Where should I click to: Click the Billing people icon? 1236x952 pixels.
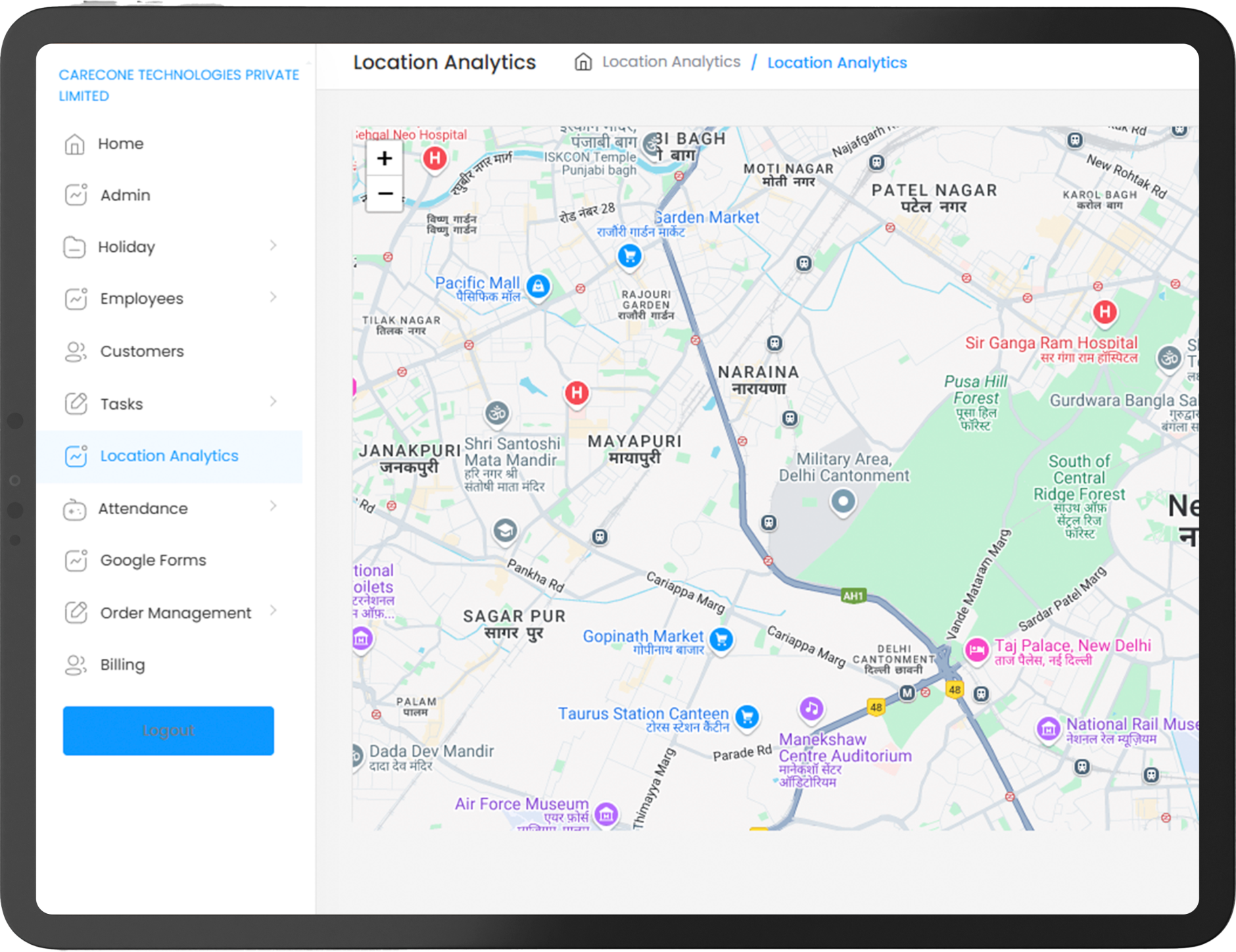76,665
